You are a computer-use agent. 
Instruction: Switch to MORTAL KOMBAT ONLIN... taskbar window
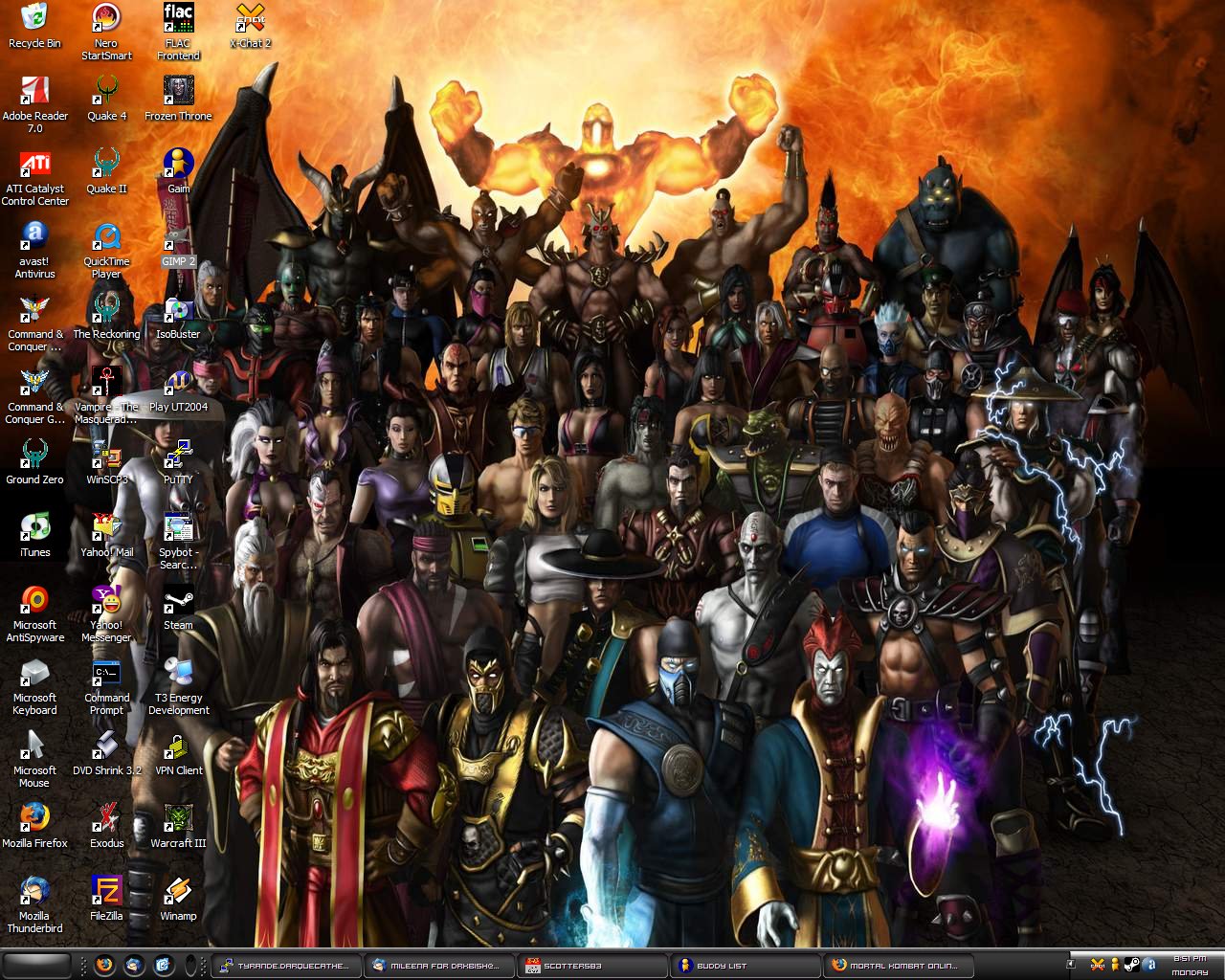(900, 965)
